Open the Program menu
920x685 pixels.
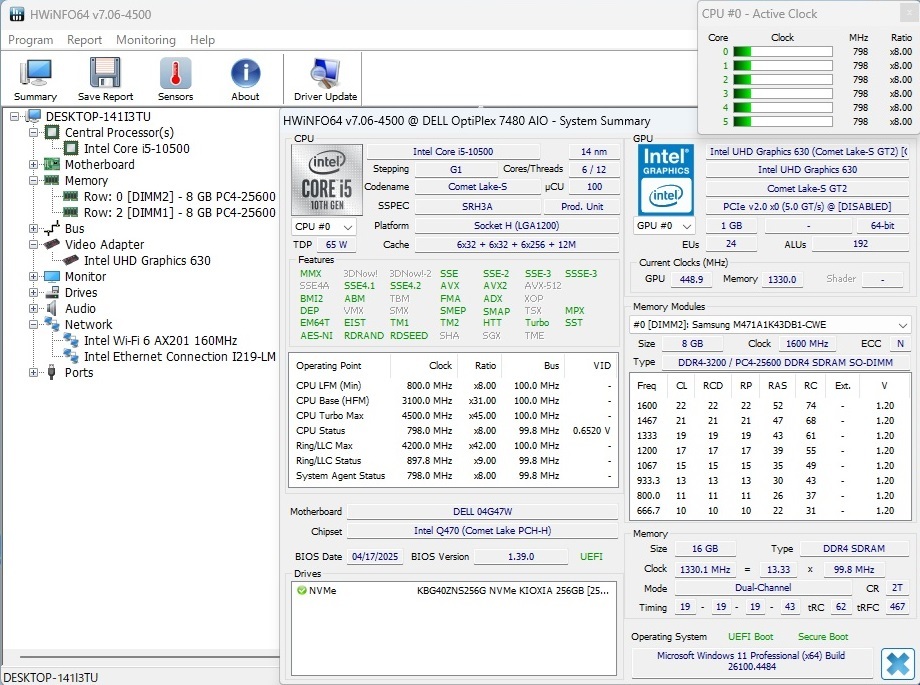31,40
